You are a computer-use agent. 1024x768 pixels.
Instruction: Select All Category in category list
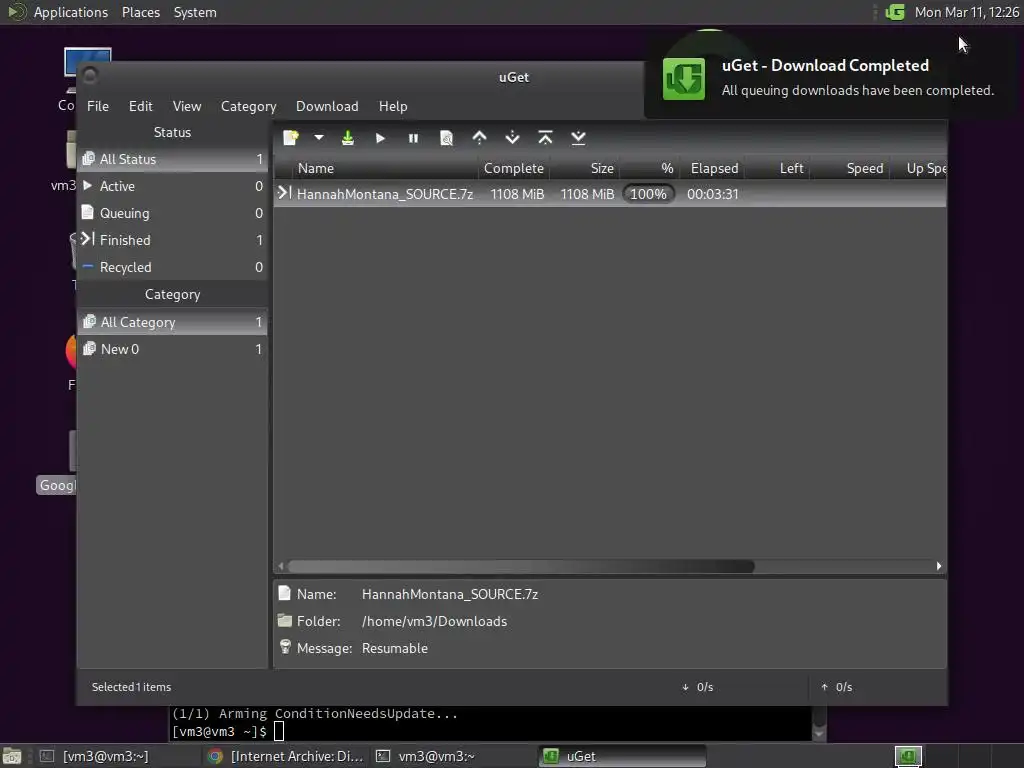pos(172,322)
